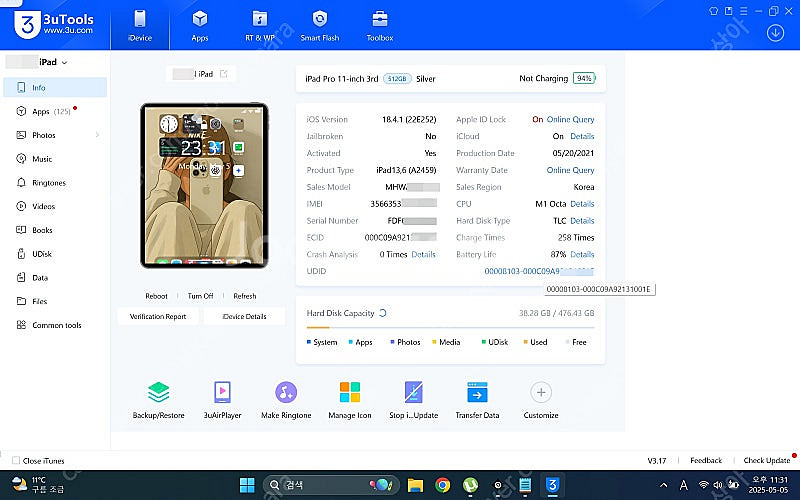This screenshot has height=500, width=800.
Task: Edit the device name pencil icon
Action: coord(223,74)
